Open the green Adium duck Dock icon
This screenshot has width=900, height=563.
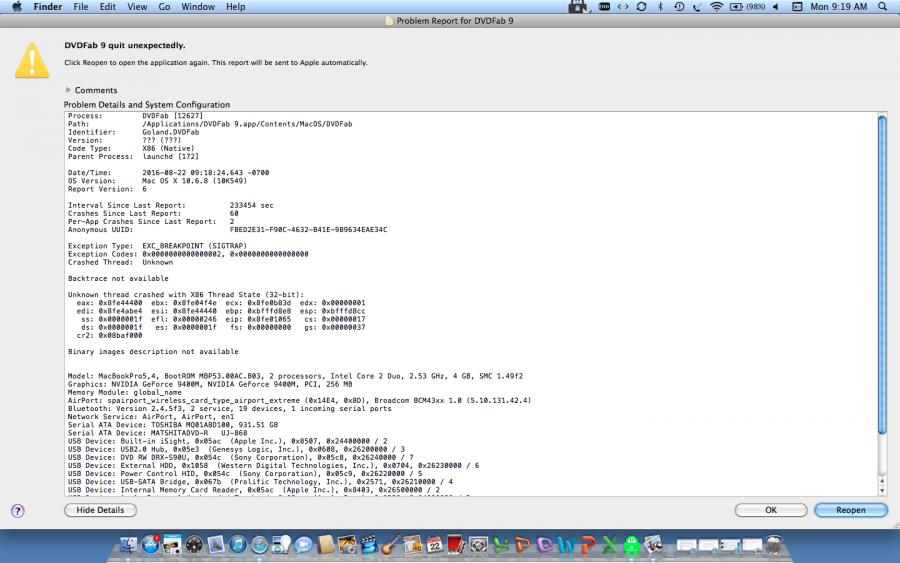(x=631, y=545)
